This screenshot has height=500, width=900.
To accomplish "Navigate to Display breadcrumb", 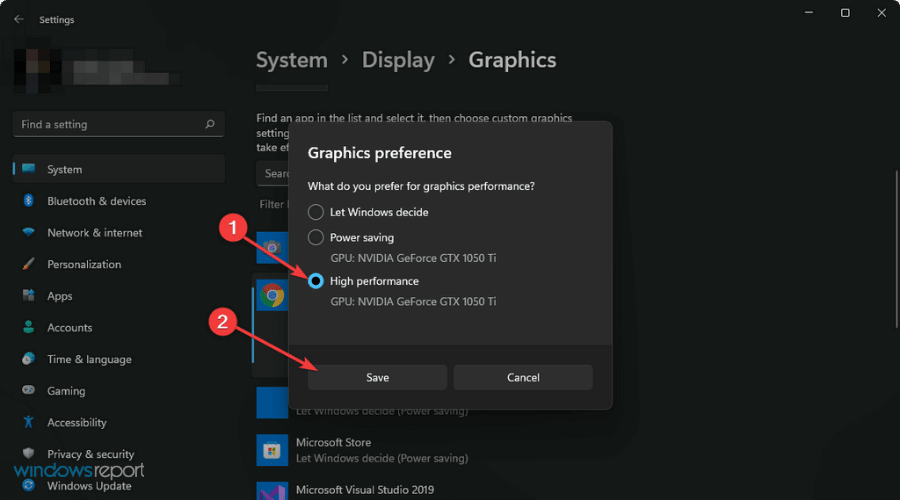I will point(398,60).
